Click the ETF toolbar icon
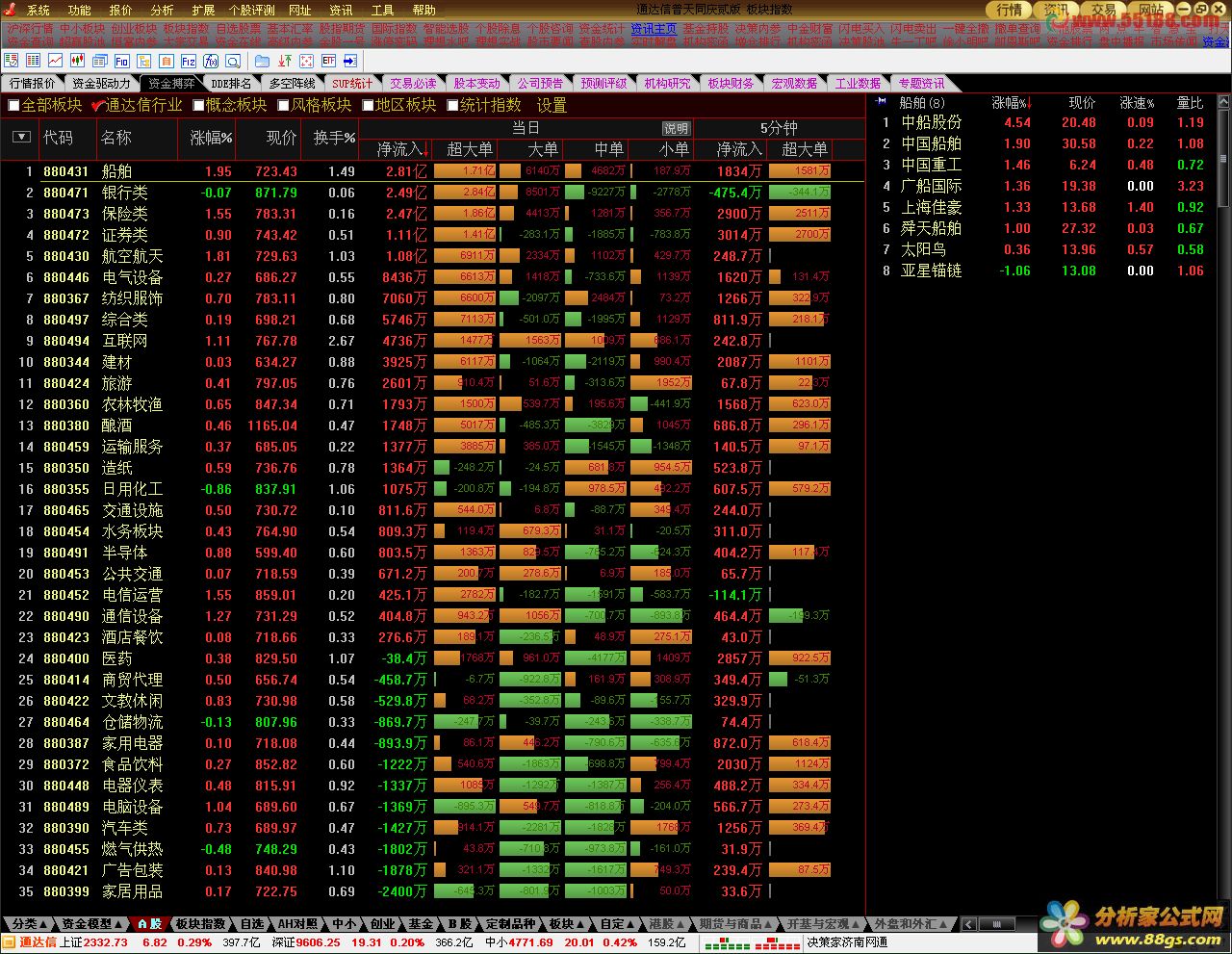This screenshot has height=954, width=1232. click(x=328, y=60)
